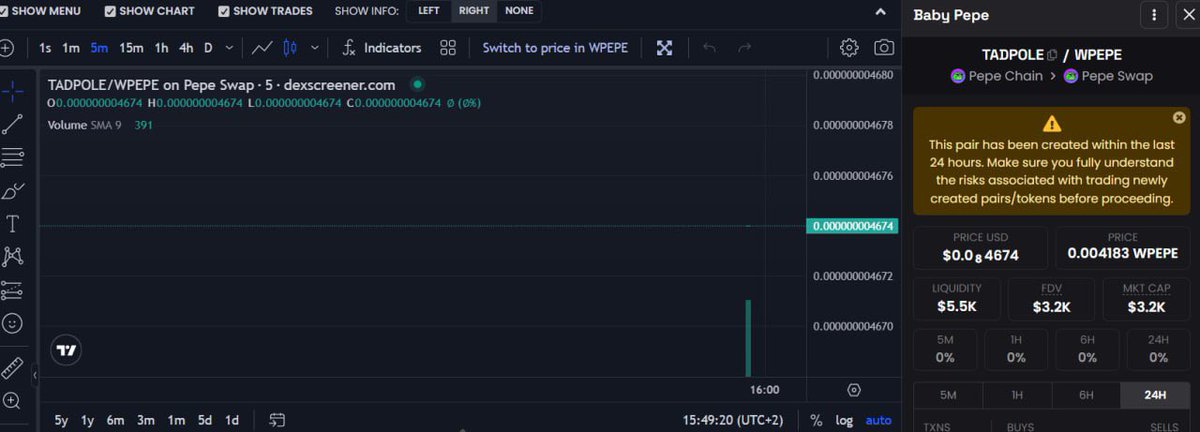Set show info to RIGHT
This screenshot has height=432, width=1200.
pyautogui.click(x=474, y=11)
